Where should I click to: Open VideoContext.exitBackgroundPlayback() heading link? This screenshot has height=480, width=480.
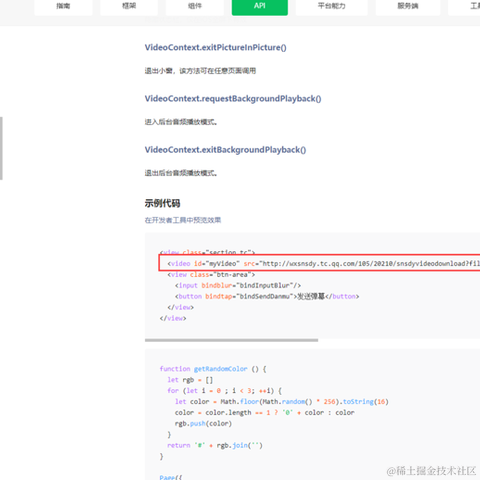225,150
